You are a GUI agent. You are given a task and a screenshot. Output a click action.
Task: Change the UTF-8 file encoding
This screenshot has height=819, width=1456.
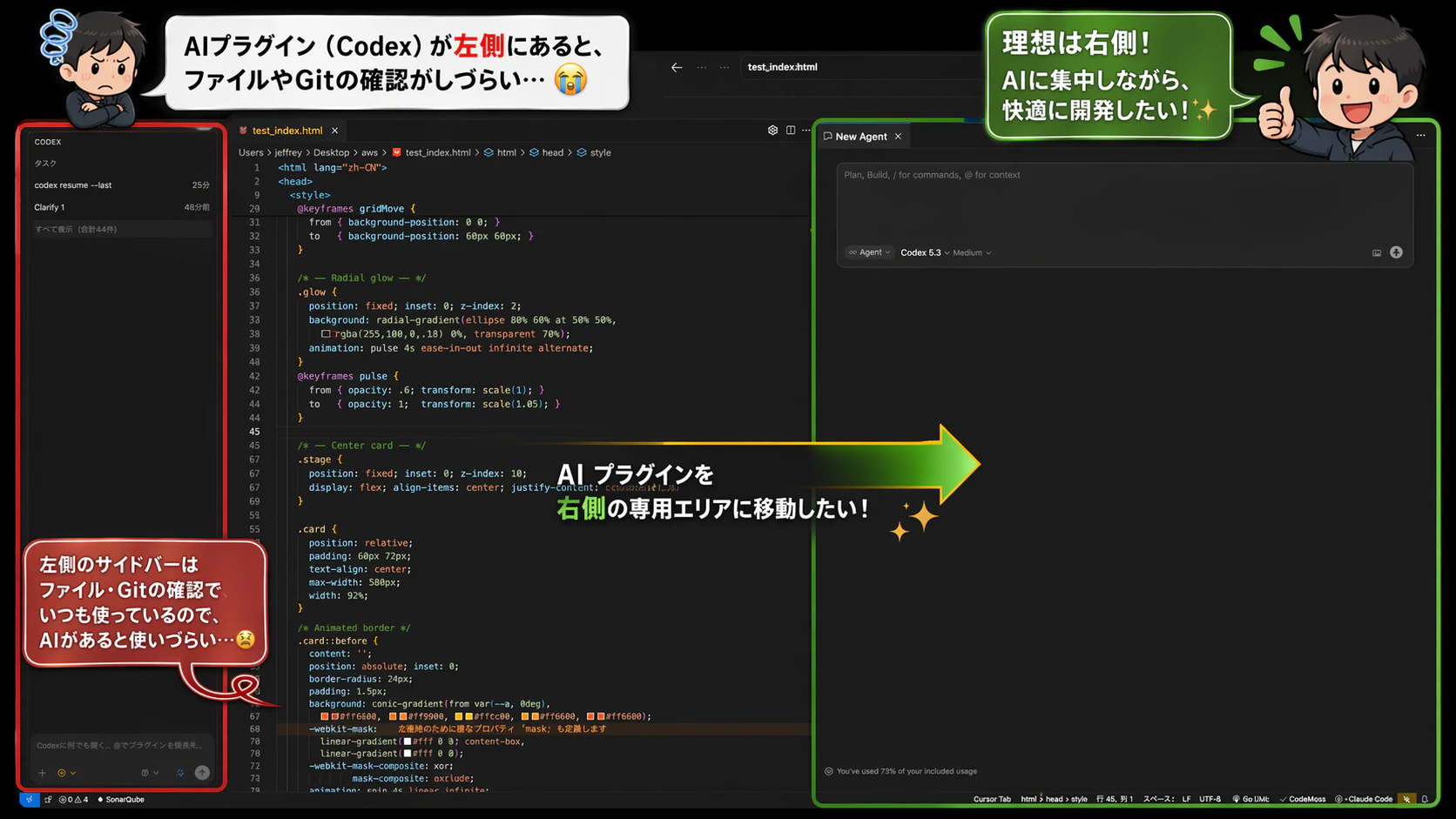click(1210, 799)
